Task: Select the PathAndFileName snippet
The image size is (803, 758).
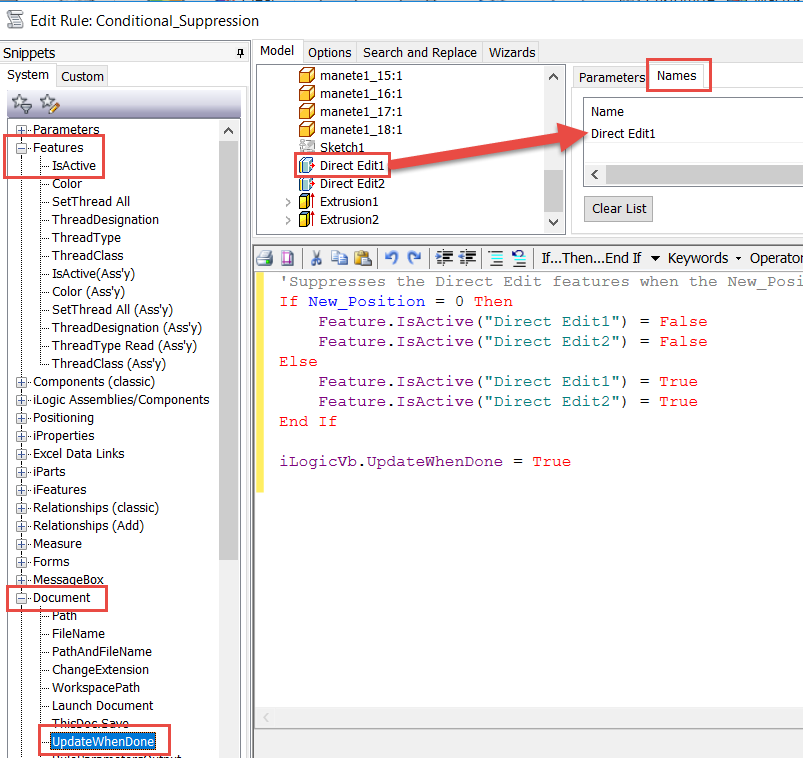Action: [102, 651]
